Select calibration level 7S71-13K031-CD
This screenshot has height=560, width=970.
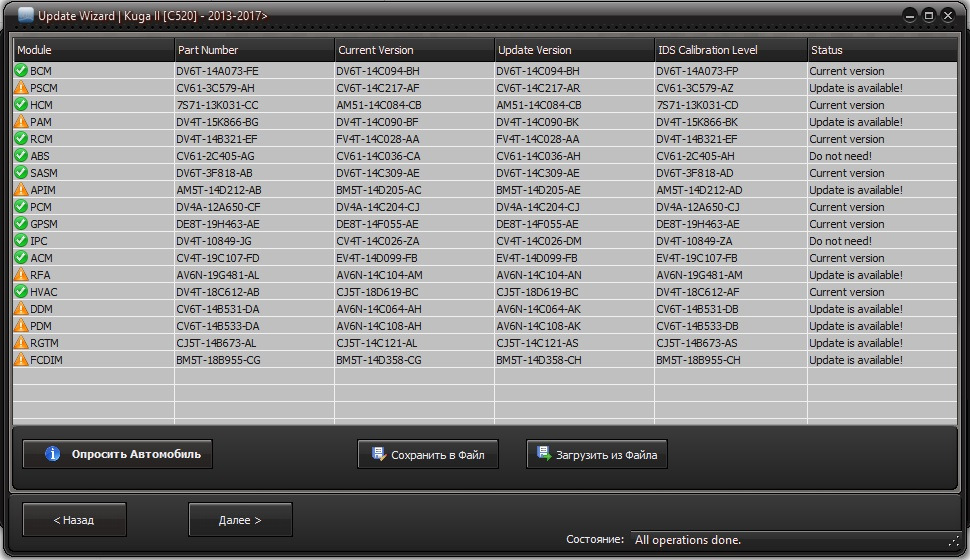click(697, 105)
